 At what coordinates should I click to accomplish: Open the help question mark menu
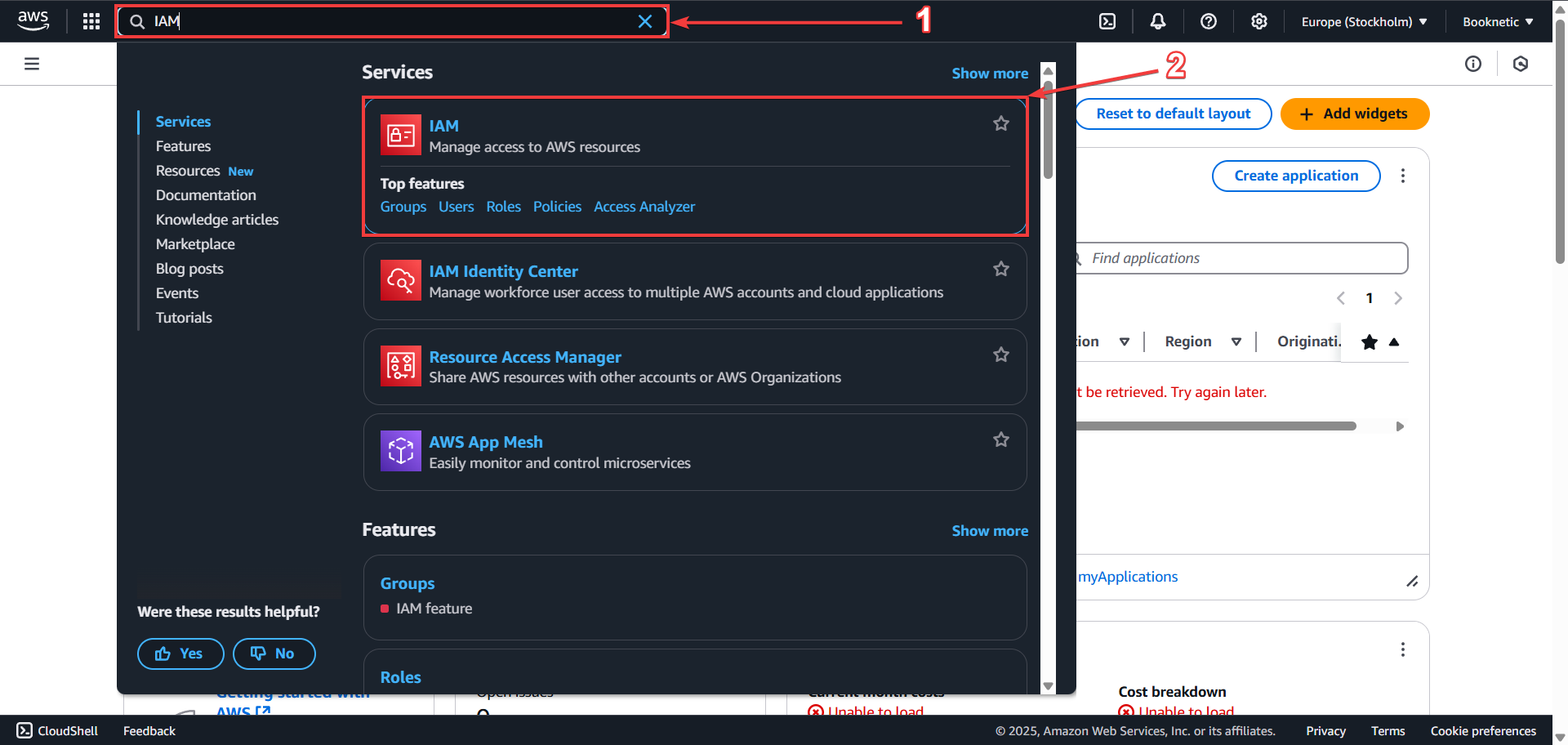coord(1209,21)
